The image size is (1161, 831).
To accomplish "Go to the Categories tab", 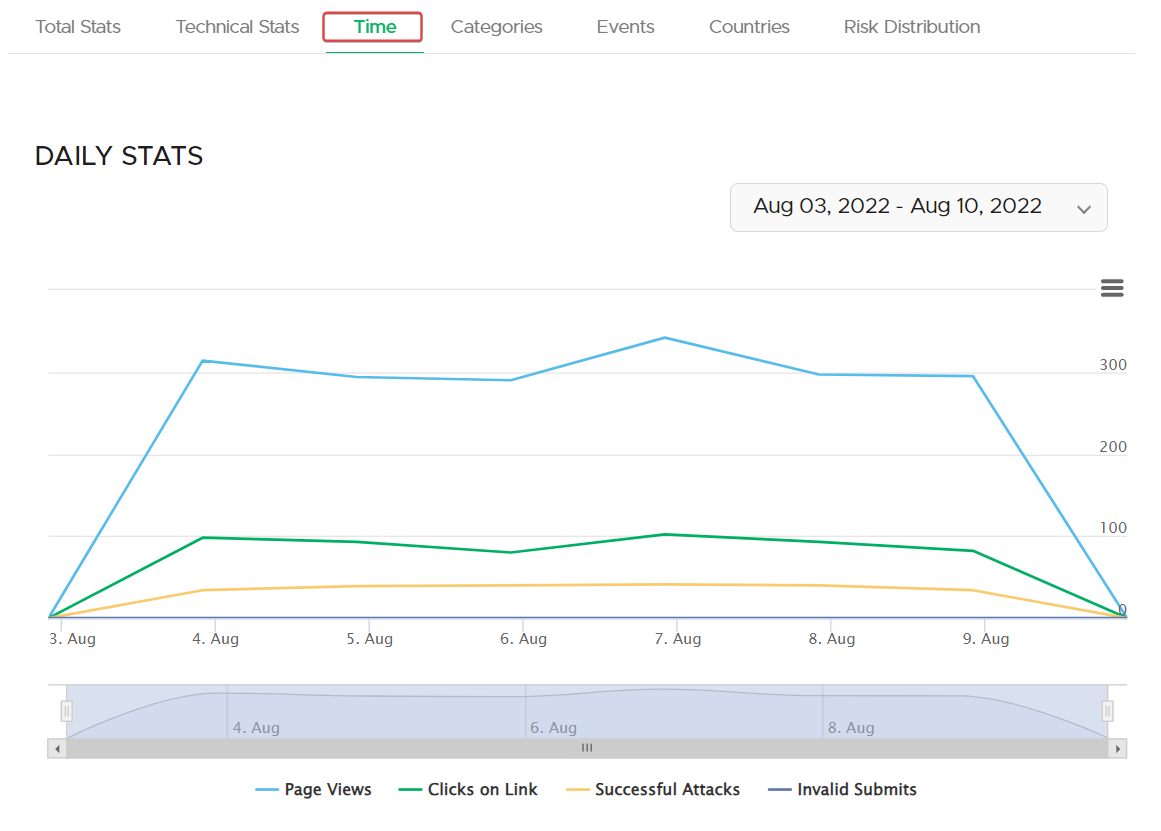I will pyautogui.click(x=496, y=27).
